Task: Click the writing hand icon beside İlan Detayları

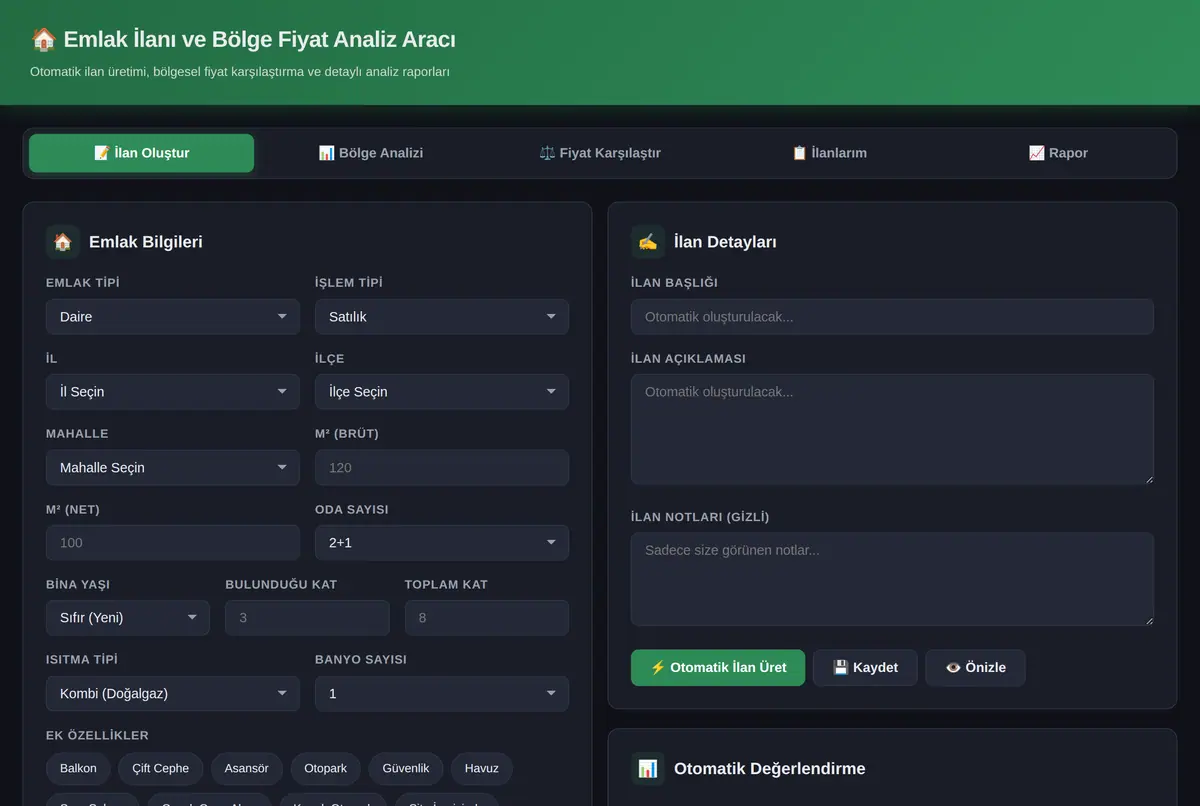Action: tap(648, 242)
